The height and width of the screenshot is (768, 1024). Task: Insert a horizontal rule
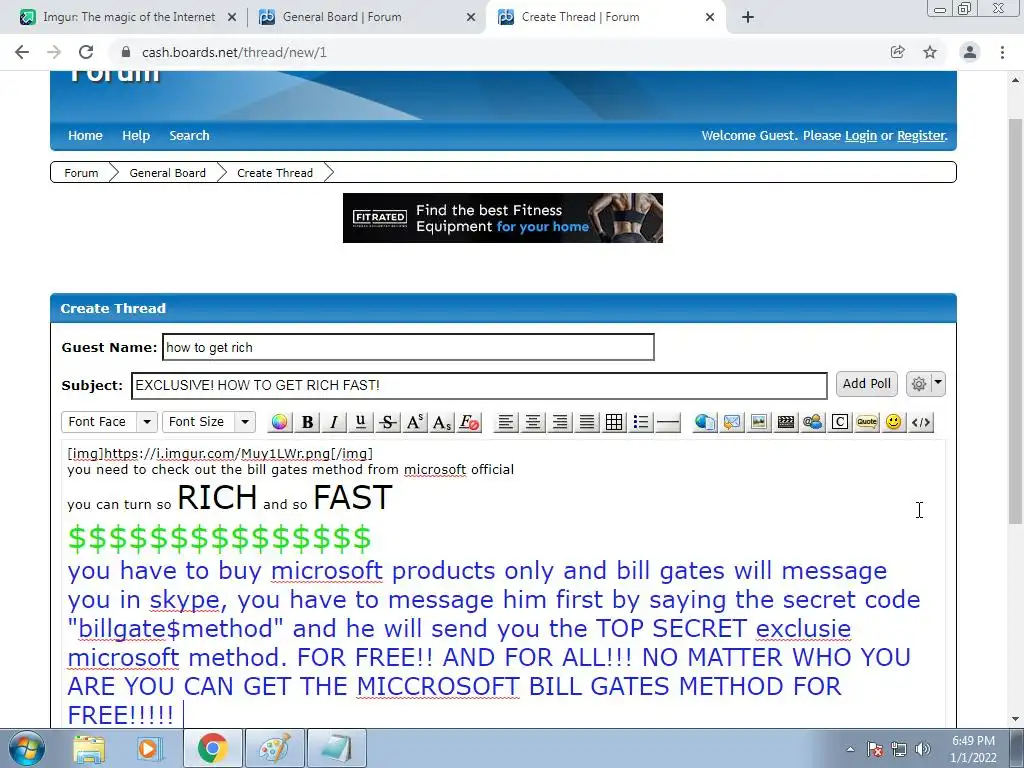(x=668, y=422)
